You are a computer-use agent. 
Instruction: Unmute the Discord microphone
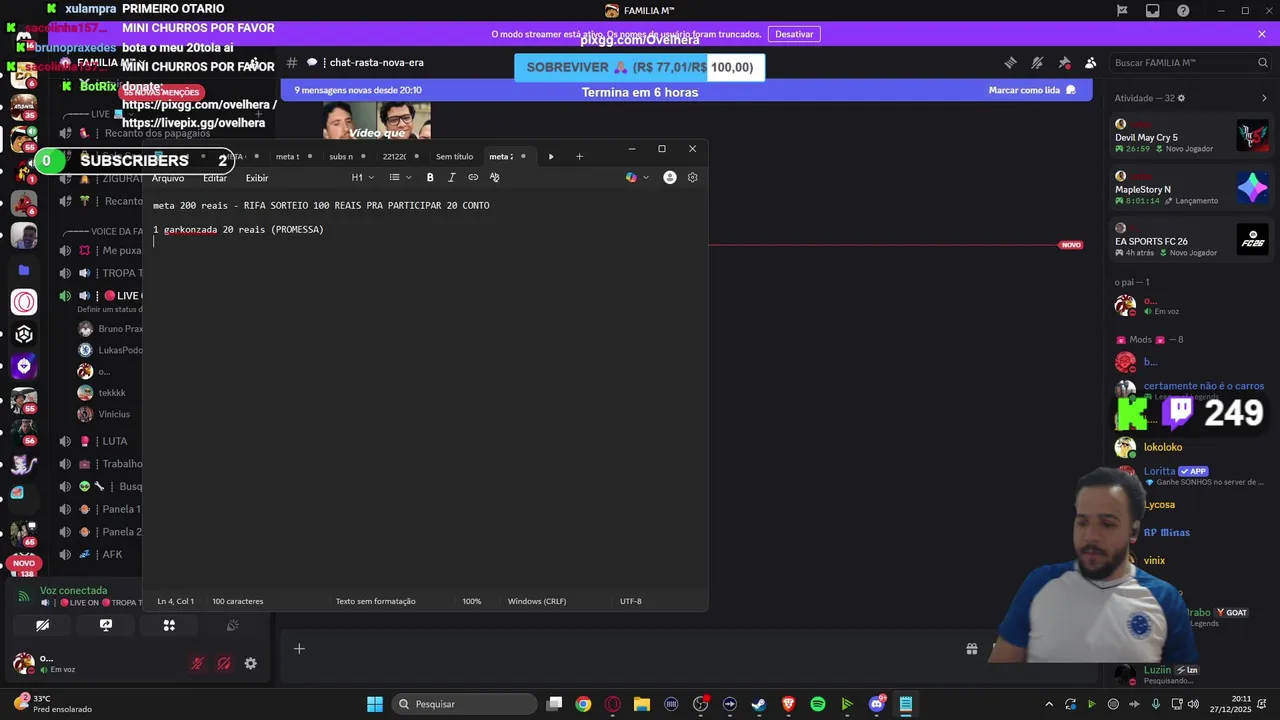(197, 663)
